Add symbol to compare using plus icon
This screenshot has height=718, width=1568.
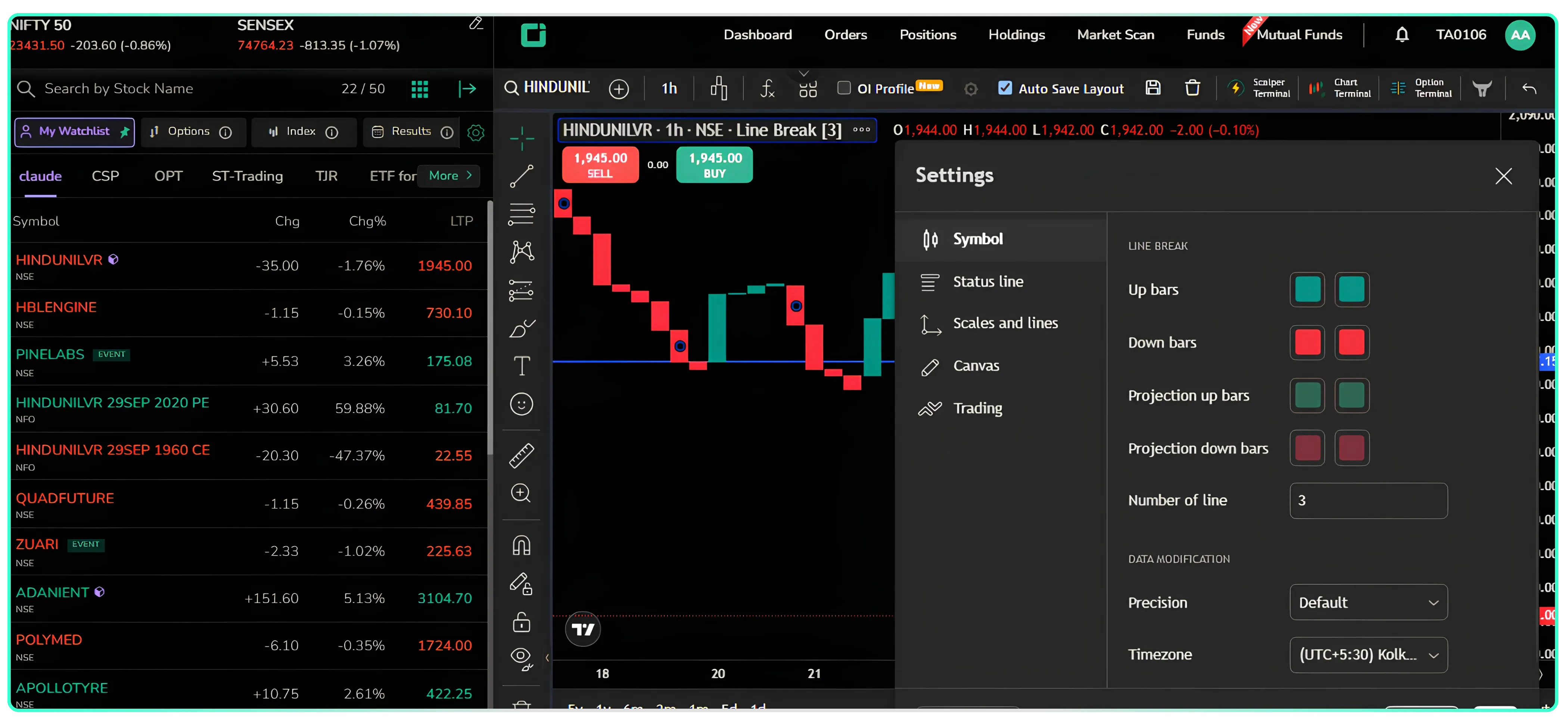[x=619, y=89]
